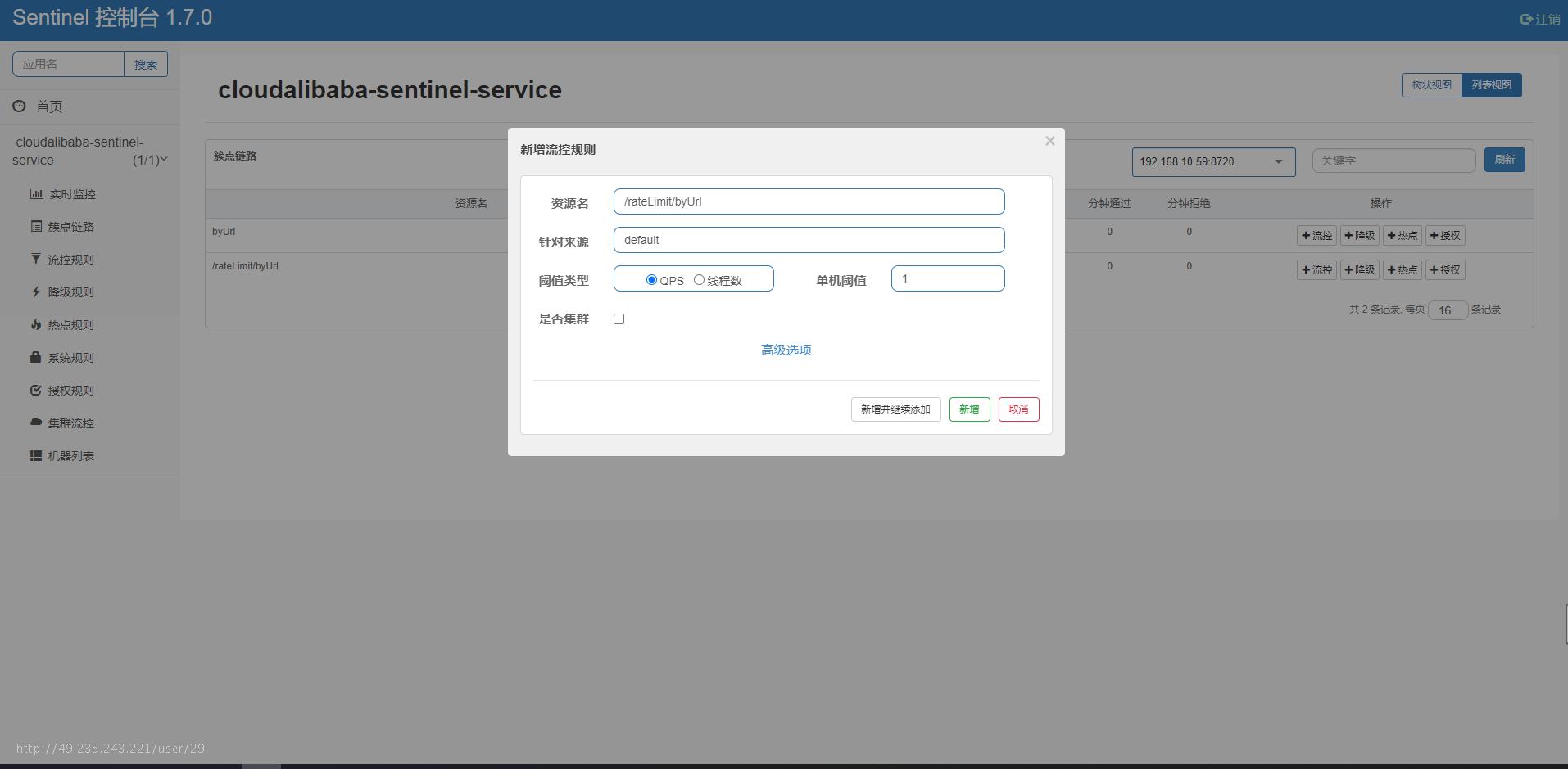Click 新增并继续添加 button
The width and height of the screenshot is (1568, 769).
coord(895,409)
